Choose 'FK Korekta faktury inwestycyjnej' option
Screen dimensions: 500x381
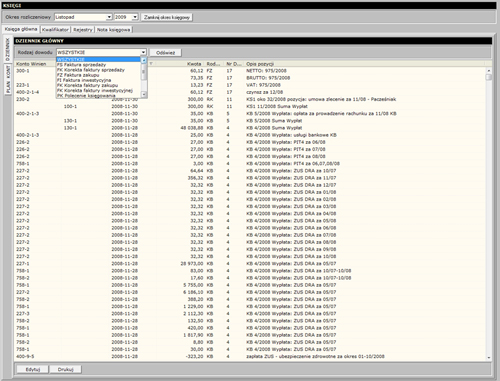click(x=98, y=90)
